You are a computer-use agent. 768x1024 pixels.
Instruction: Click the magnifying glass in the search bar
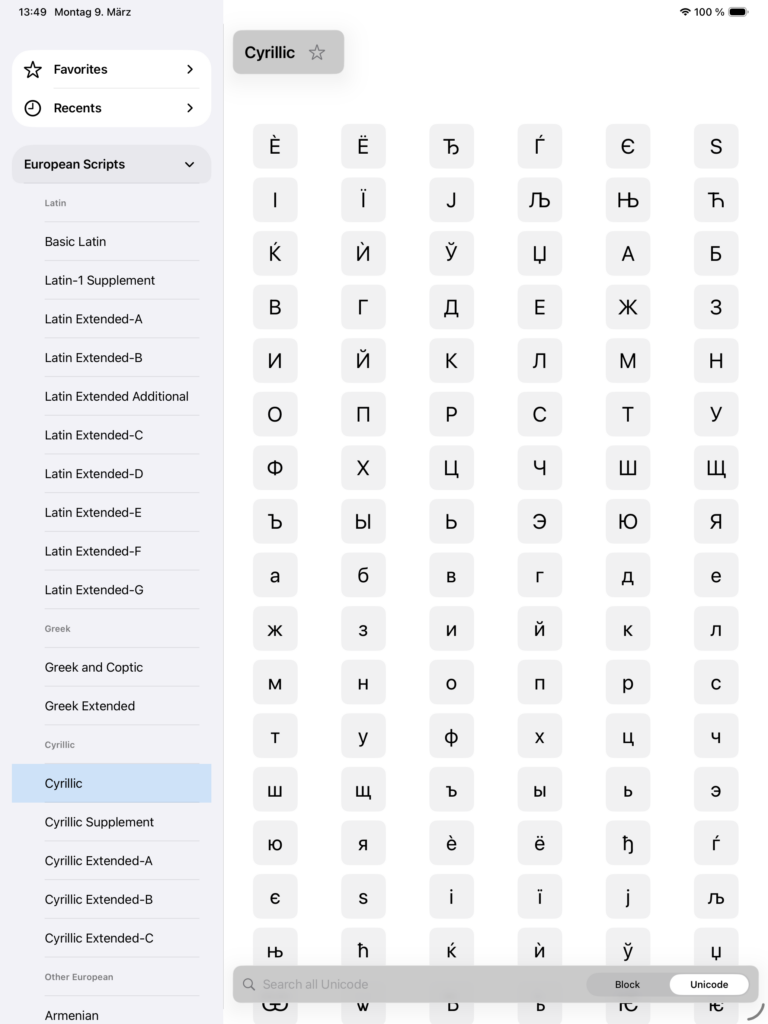[x=249, y=984]
